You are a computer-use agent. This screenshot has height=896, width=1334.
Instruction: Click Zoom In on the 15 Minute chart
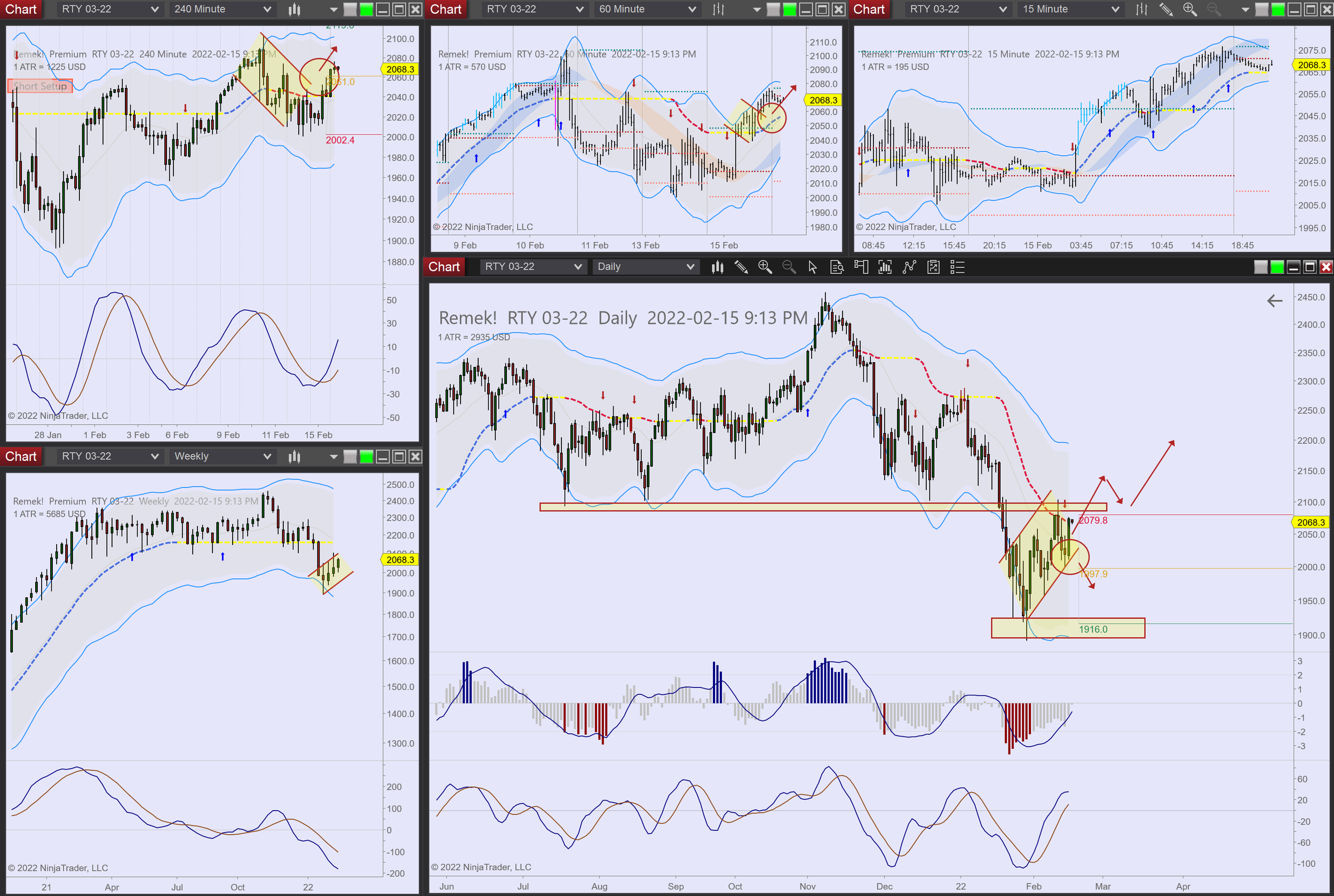point(1189,9)
